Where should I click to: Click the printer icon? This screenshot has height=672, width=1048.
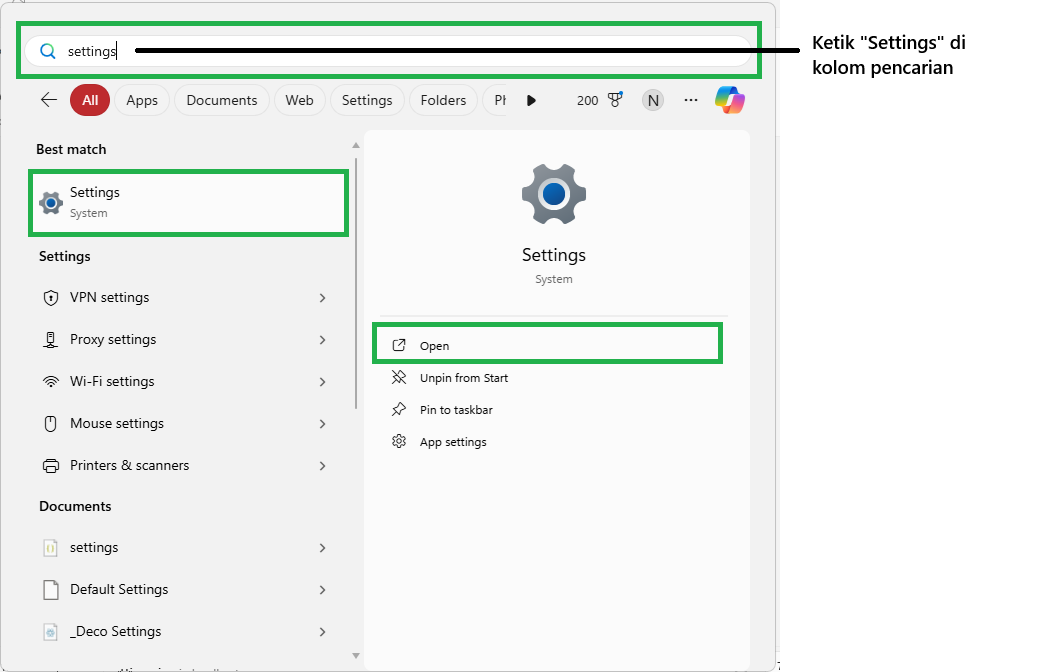pyautogui.click(x=51, y=466)
